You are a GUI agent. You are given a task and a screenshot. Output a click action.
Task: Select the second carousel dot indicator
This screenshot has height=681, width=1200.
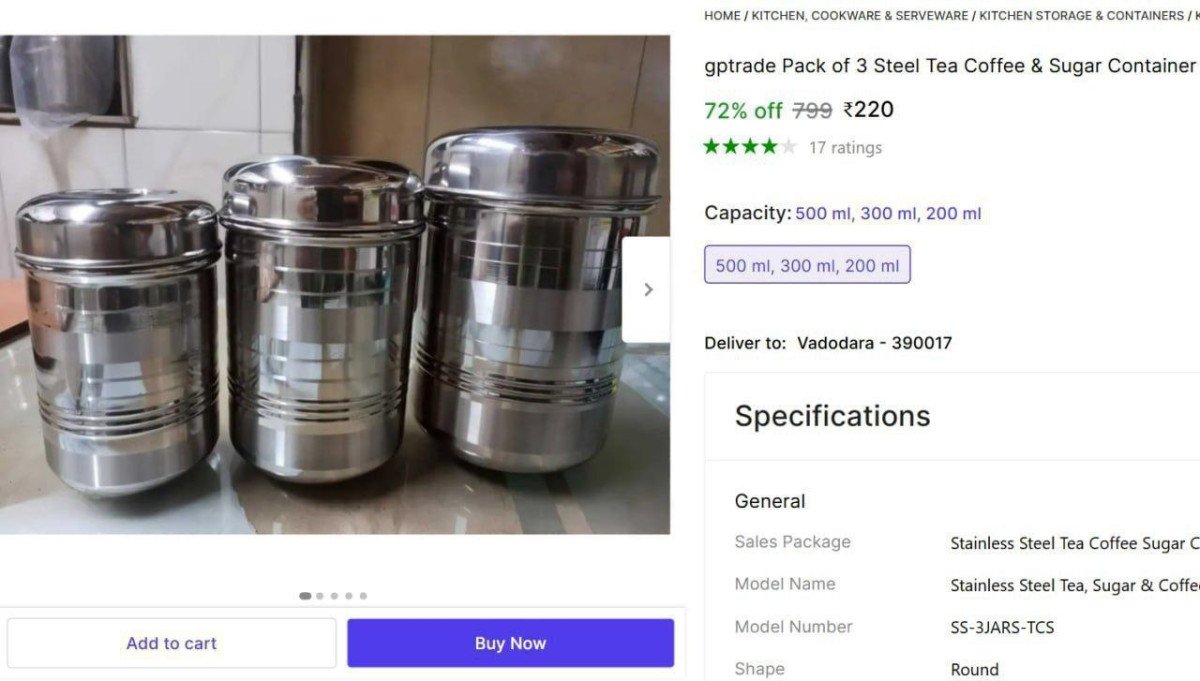click(320, 596)
